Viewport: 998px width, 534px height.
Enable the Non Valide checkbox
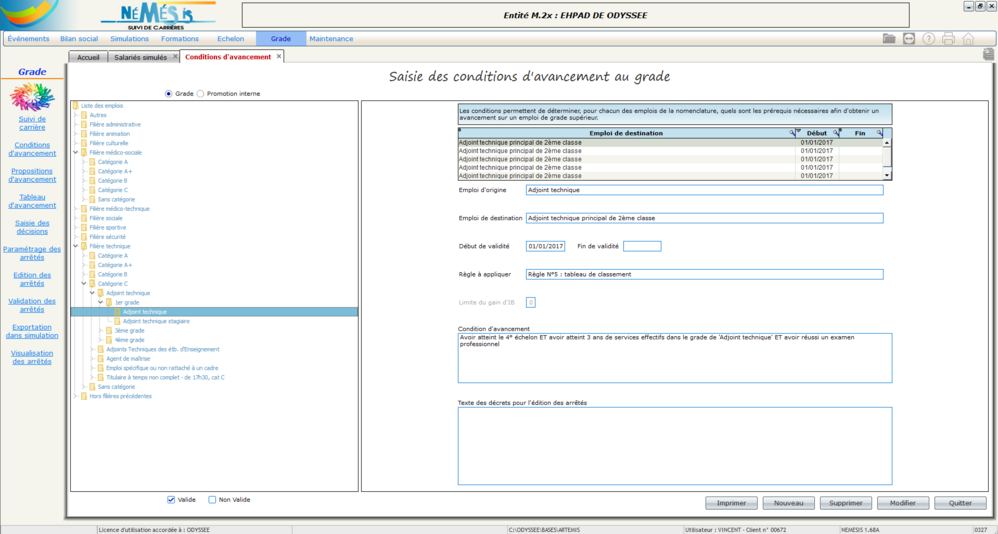pos(212,499)
